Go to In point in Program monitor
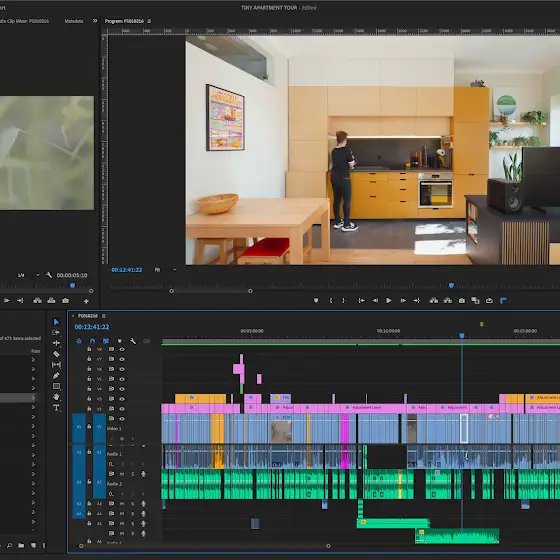The width and height of the screenshot is (560, 560). [361, 301]
